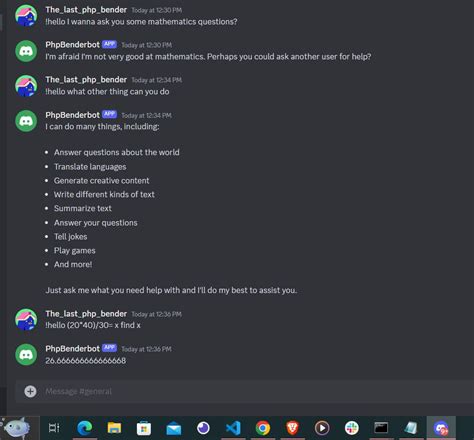Open File Explorer from the taskbar

(114, 428)
